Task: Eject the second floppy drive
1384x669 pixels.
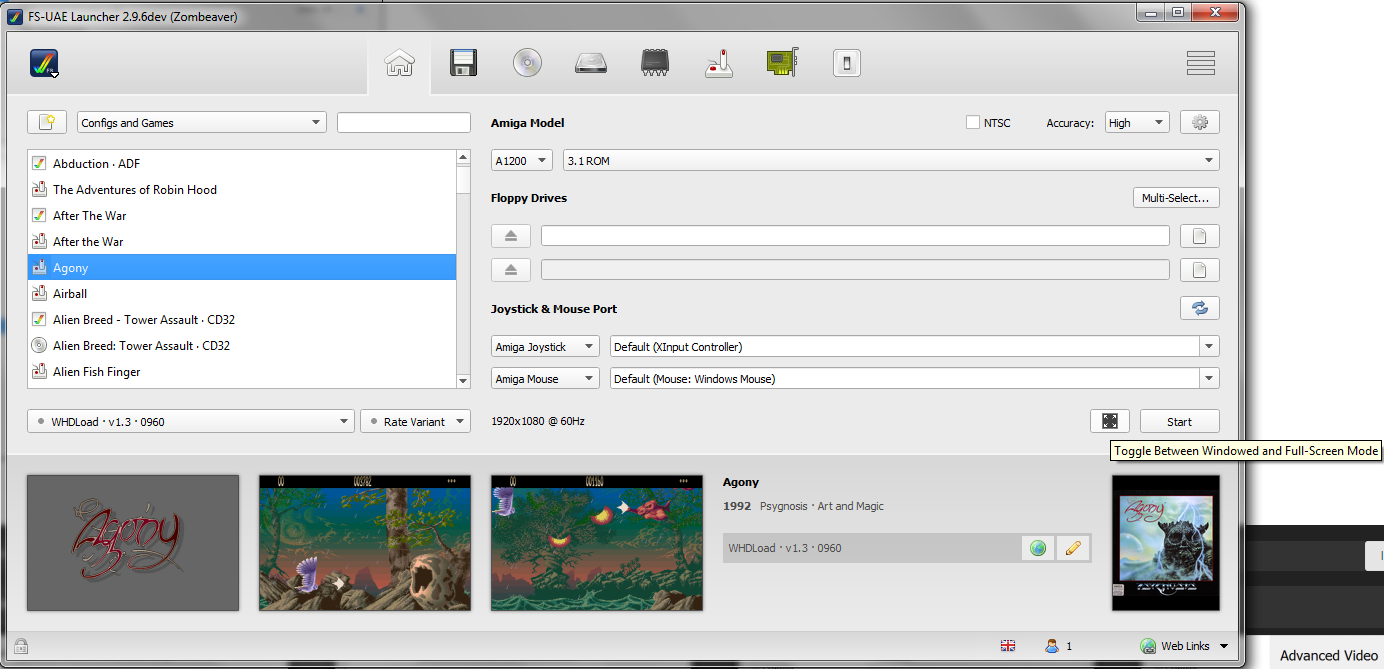Action: coord(510,270)
